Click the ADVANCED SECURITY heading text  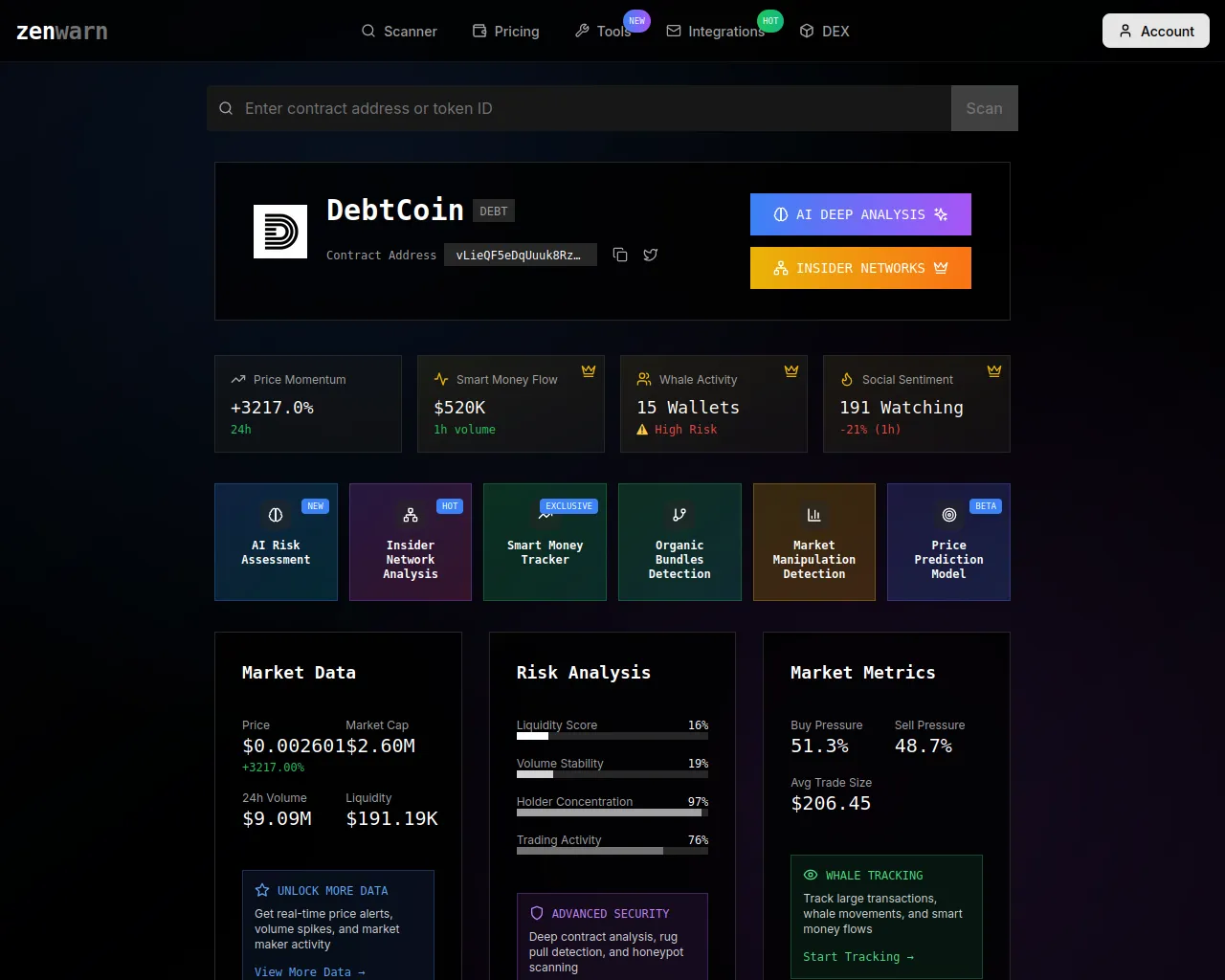pyautogui.click(x=611, y=913)
